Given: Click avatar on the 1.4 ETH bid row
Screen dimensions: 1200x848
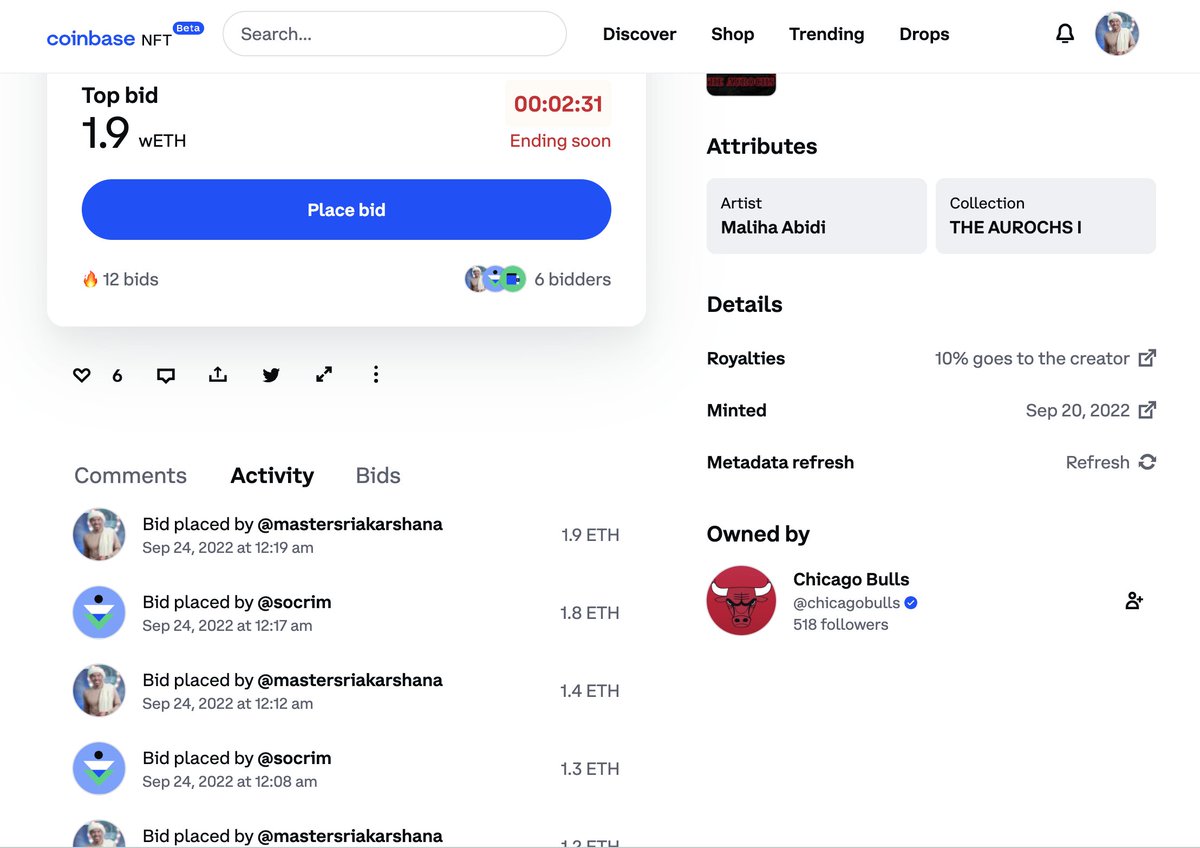Looking at the screenshot, I should point(99,690).
